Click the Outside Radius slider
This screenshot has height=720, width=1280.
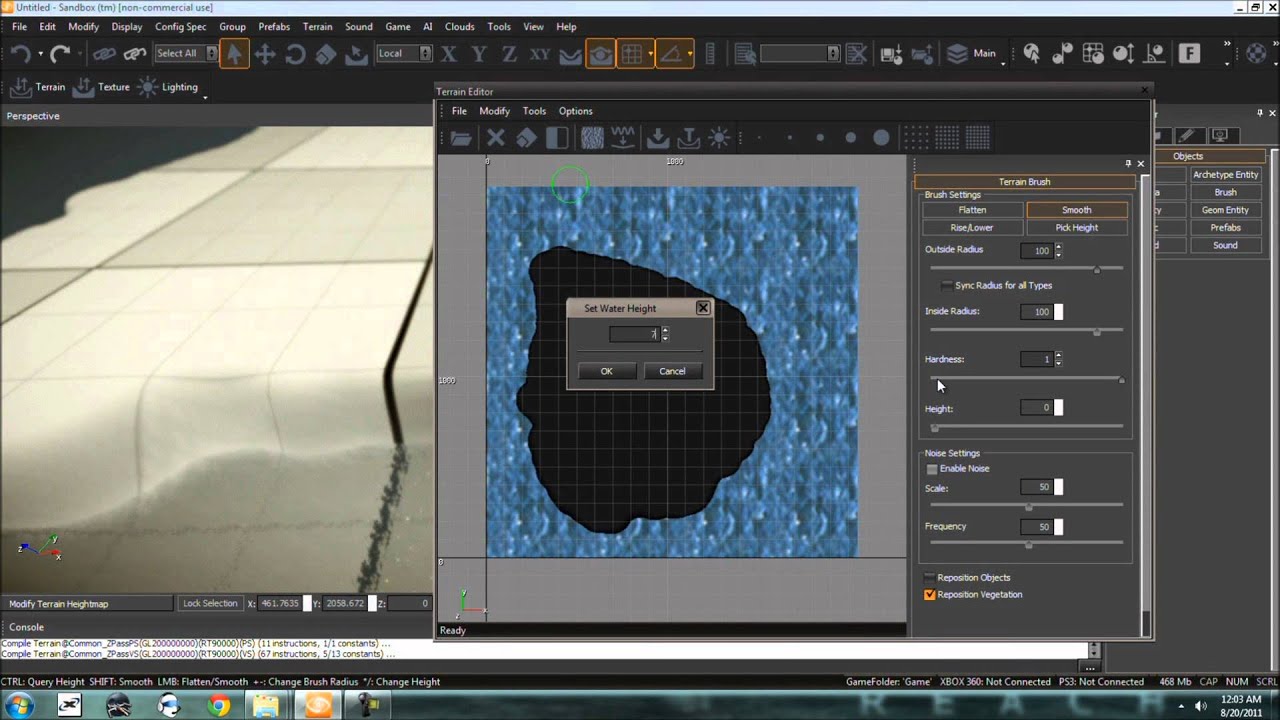pos(1026,268)
